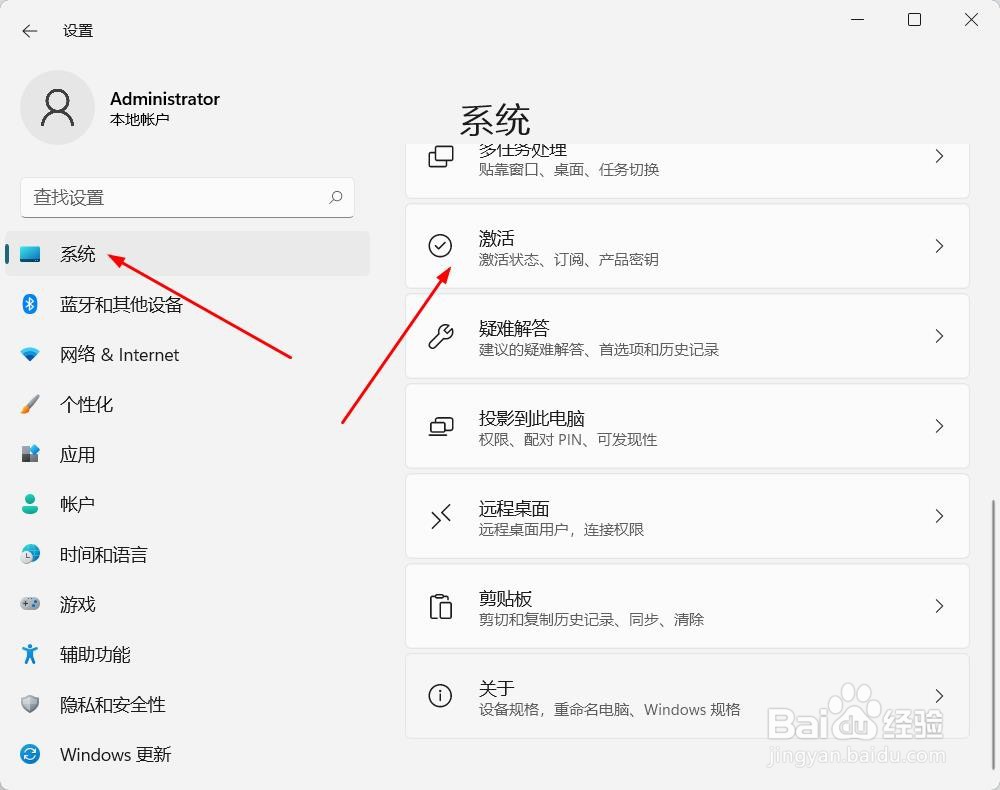The height and width of the screenshot is (790, 1000).
Task: Select the 游戏 Xbox icon
Action: pyautogui.click(x=30, y=604)
